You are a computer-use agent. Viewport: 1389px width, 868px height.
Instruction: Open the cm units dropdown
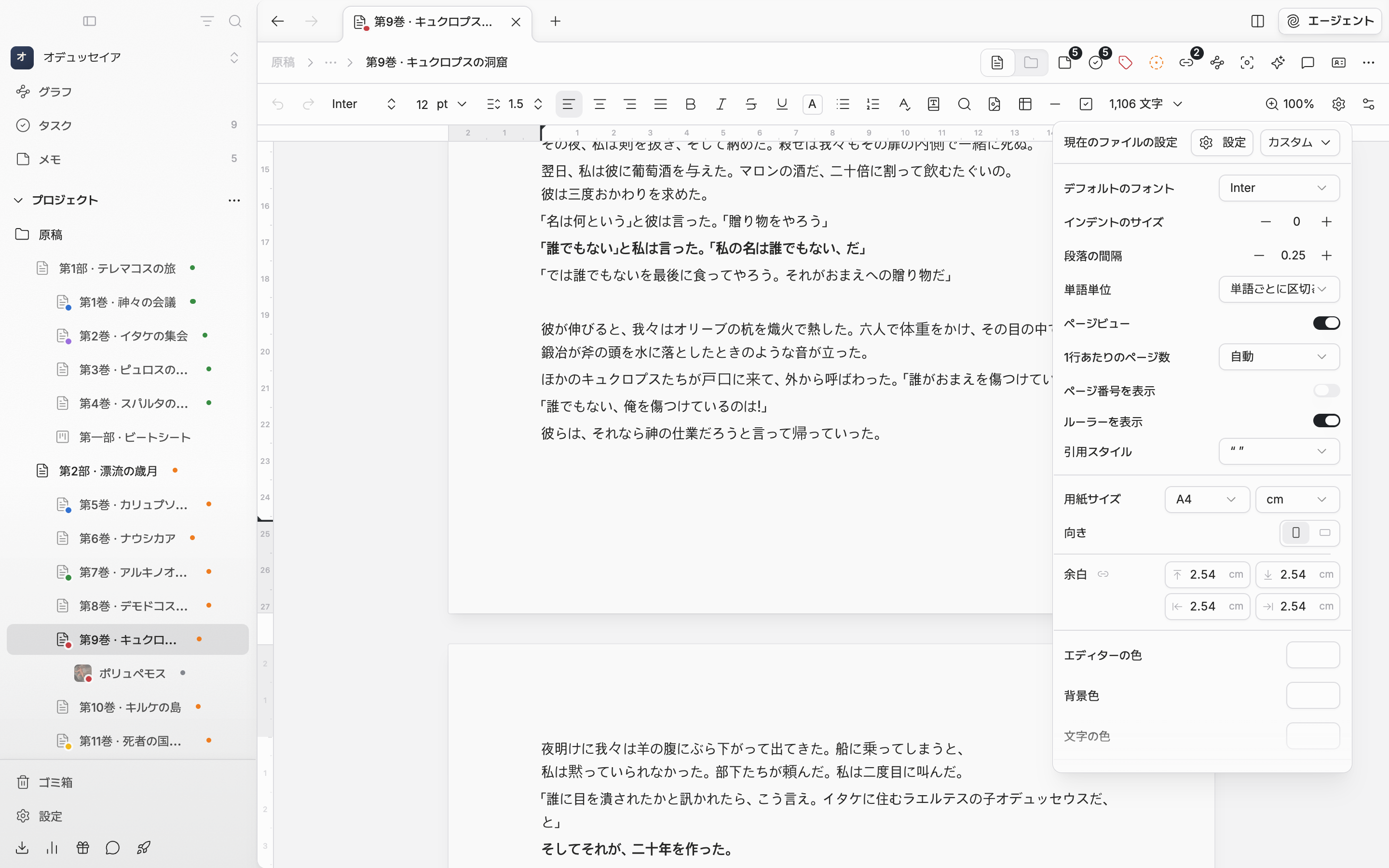(x=1298, y=500)
